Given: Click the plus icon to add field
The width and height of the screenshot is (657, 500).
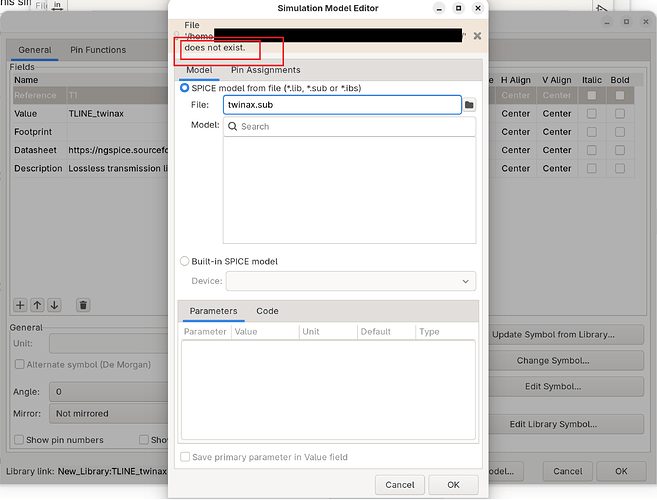Looking at the screenshot, I should [x=20, y=304].
